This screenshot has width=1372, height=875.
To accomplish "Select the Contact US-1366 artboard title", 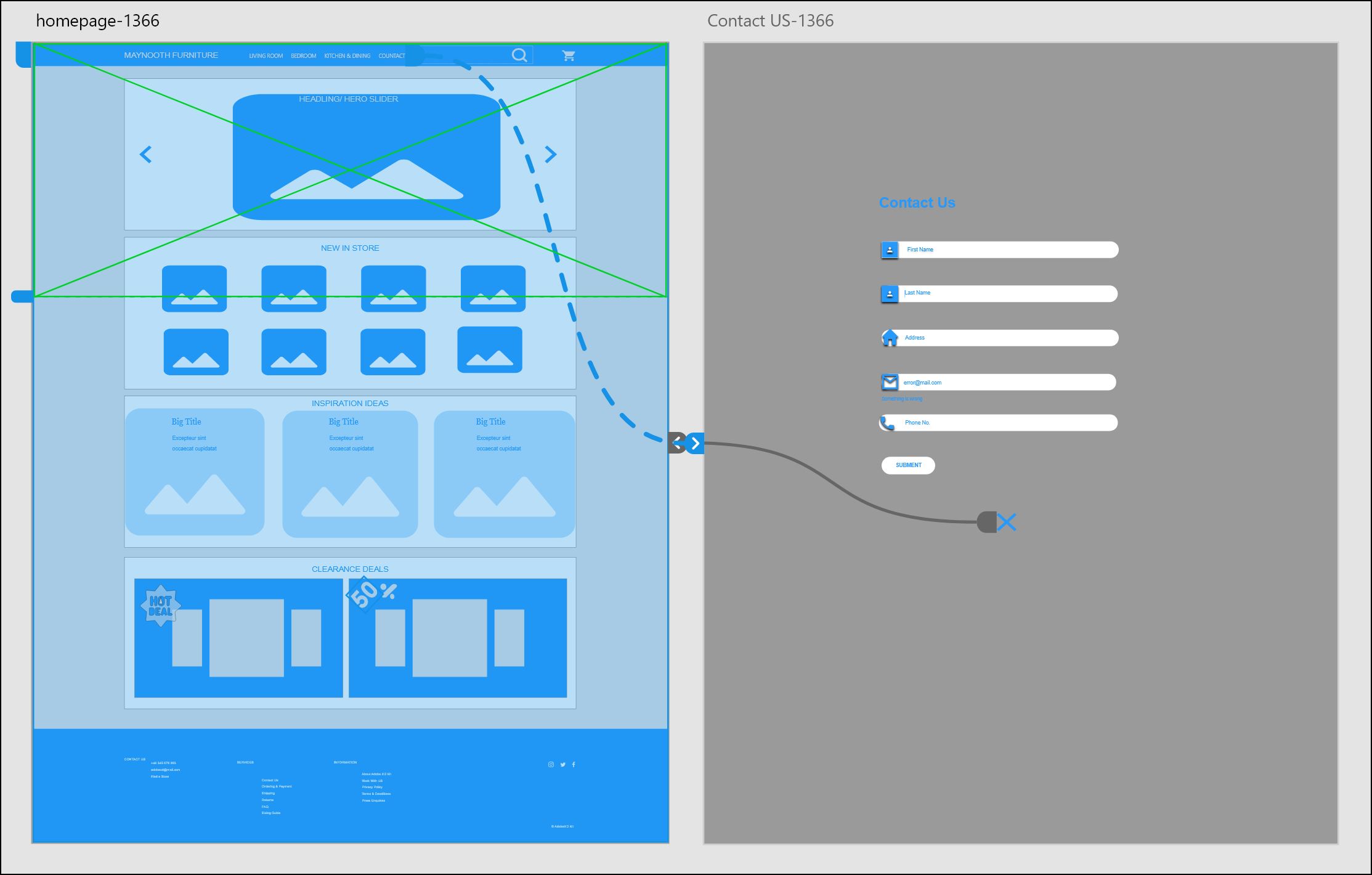I will coord(770,20).
